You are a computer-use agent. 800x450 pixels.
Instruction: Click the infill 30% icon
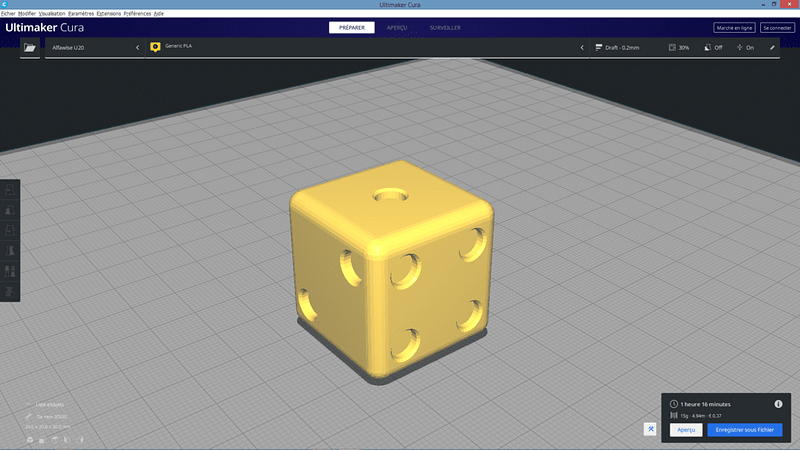click(672, 47)
